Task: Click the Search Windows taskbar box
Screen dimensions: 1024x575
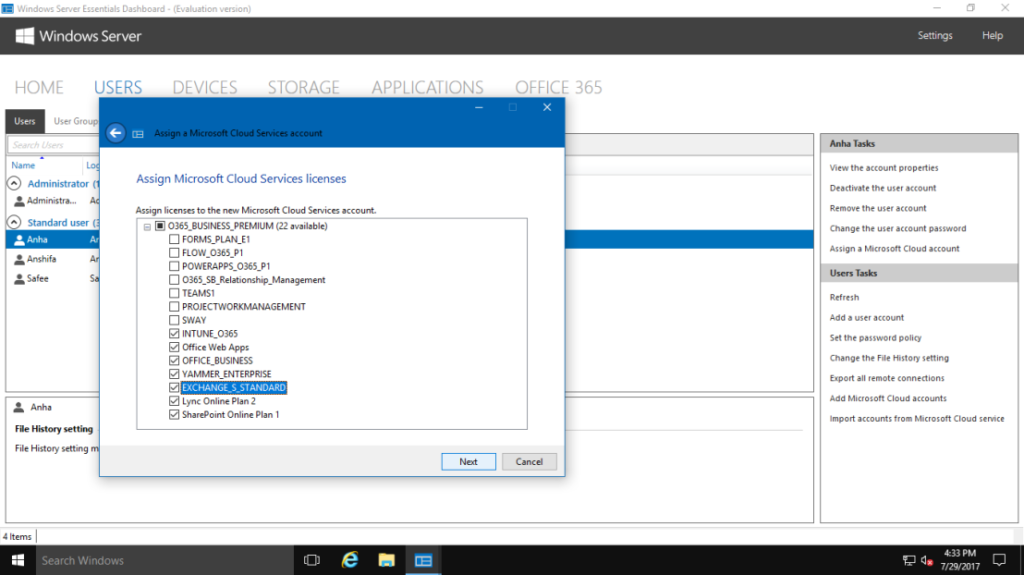Action: 164,561
